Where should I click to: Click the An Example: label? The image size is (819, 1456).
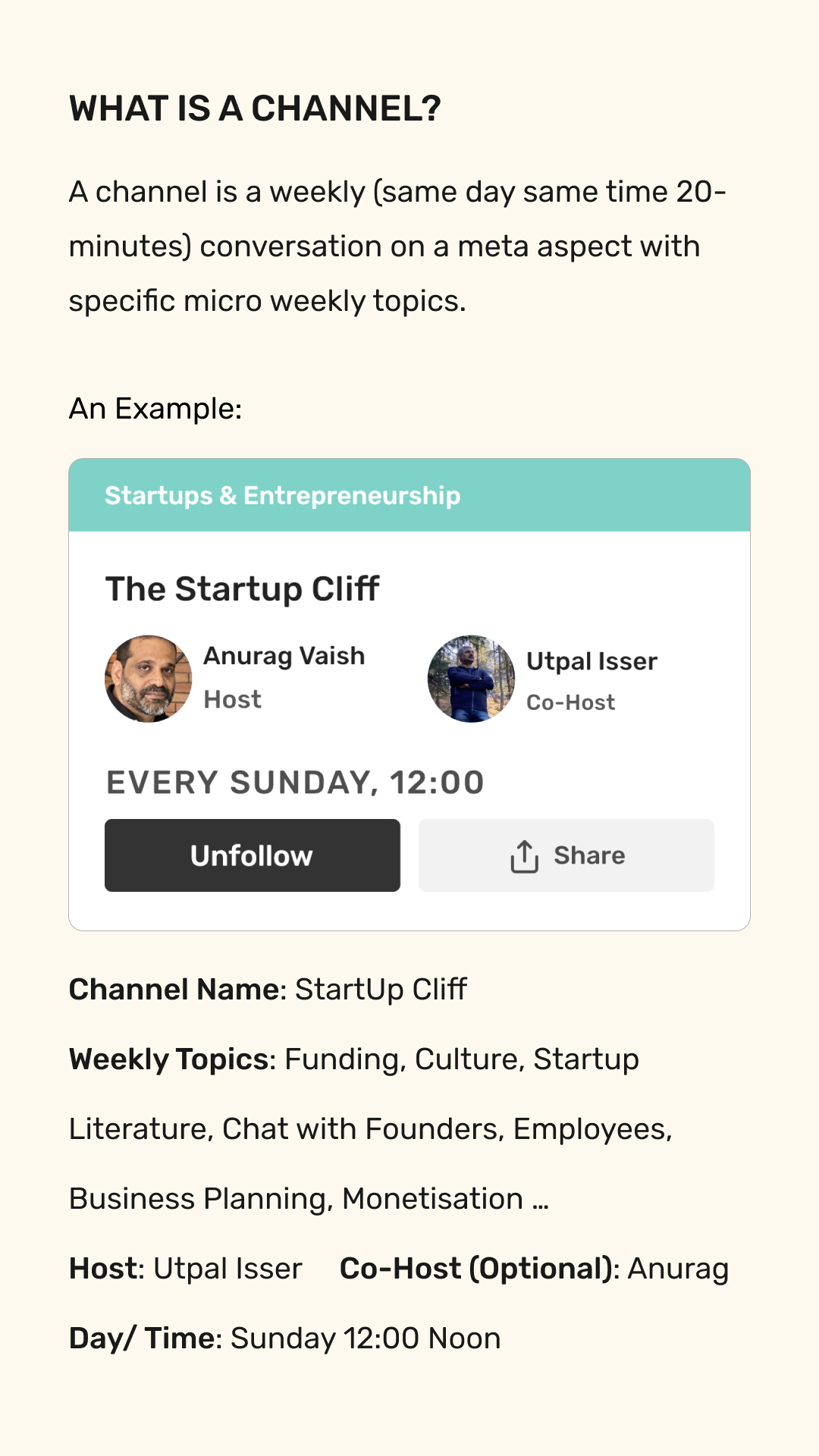(x=155, y=409)
